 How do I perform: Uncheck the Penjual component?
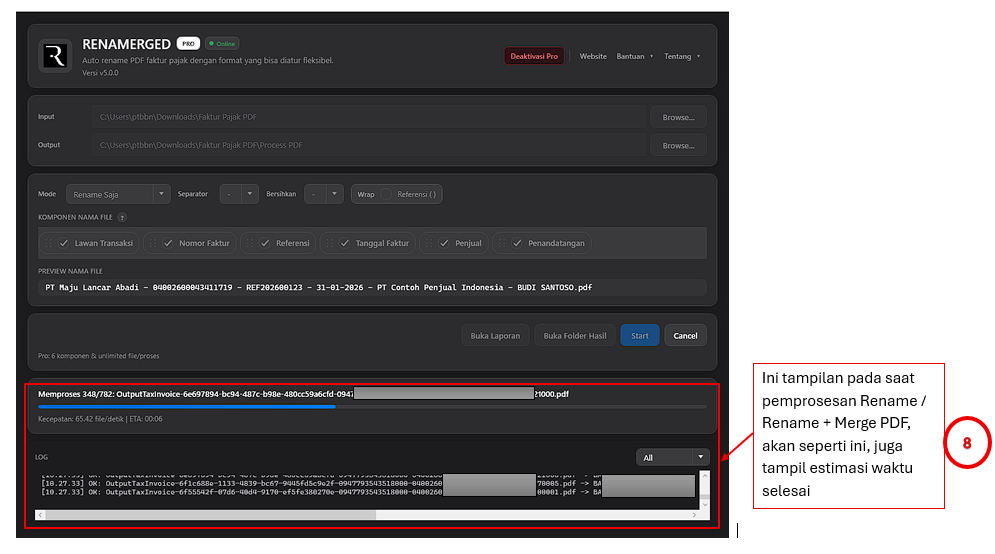click(444, 243)
